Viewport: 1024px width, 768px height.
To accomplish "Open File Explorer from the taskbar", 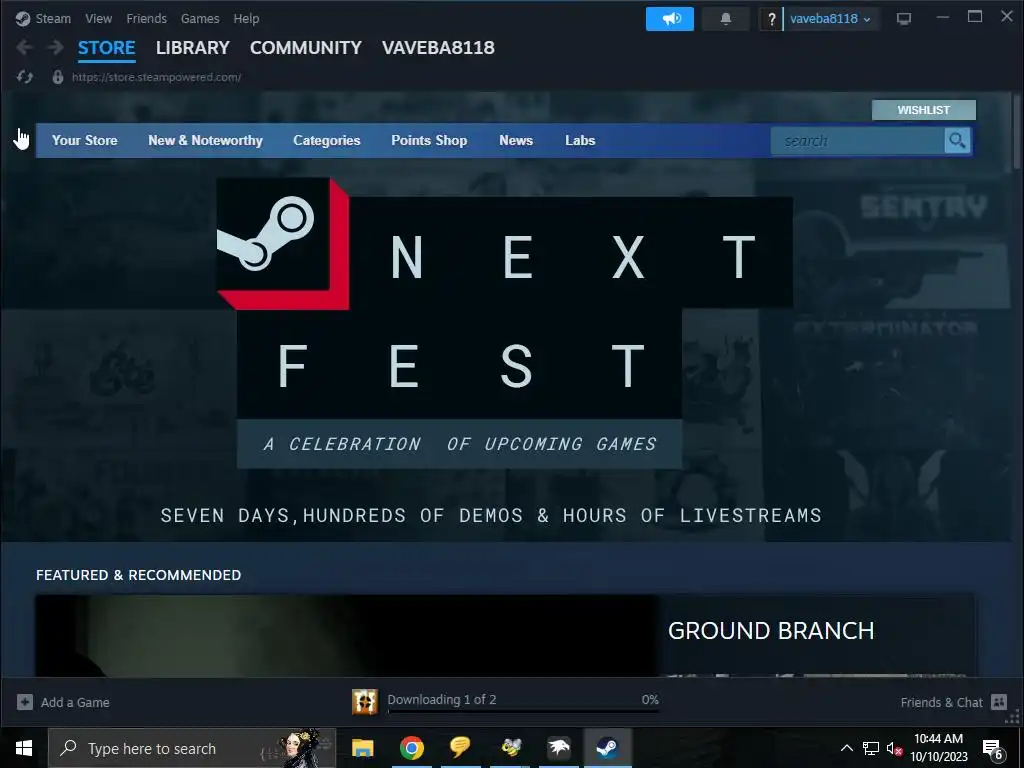I will [x=362, y=748].
